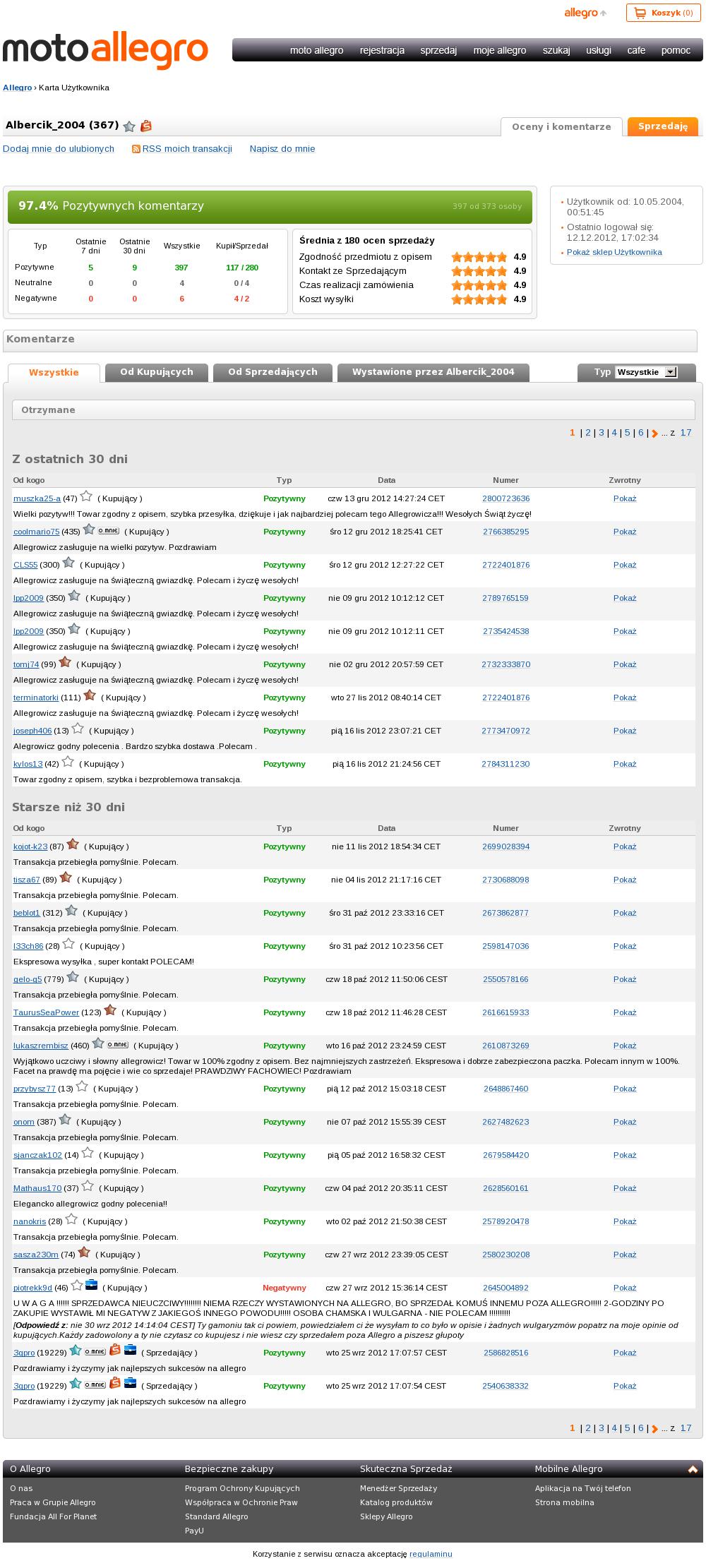Click 'Pokaż sklep Użytkownika' link
Image resolution: width=706 pixels, height=1568 pixels.
click(x=614, y=252)
